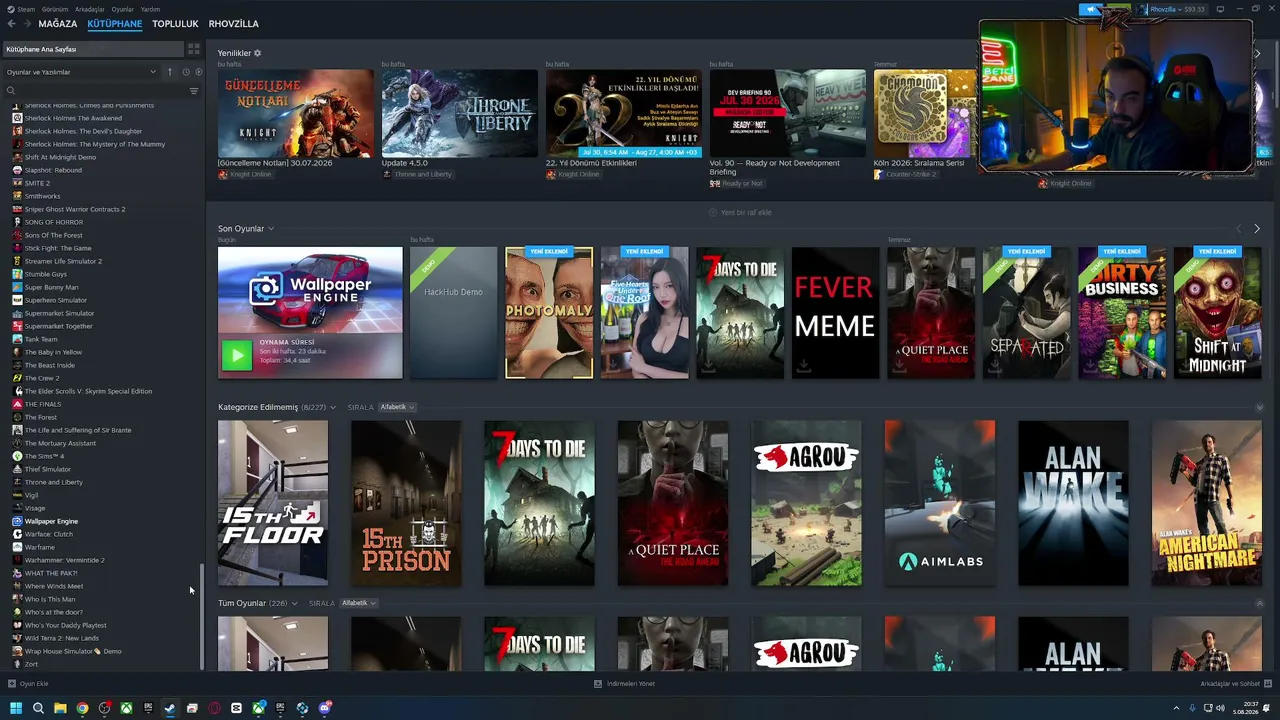Open Alan Wake cover in Kategorize Edilmemiş
The width and height of the screenshot is (1280, 720).
point(1073,503)
